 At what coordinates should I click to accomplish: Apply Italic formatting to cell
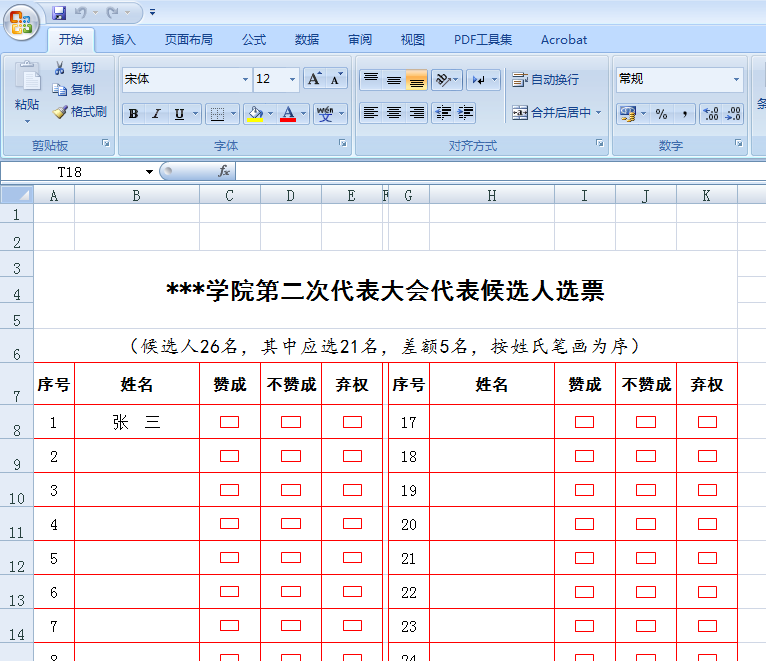coord(156,114)
